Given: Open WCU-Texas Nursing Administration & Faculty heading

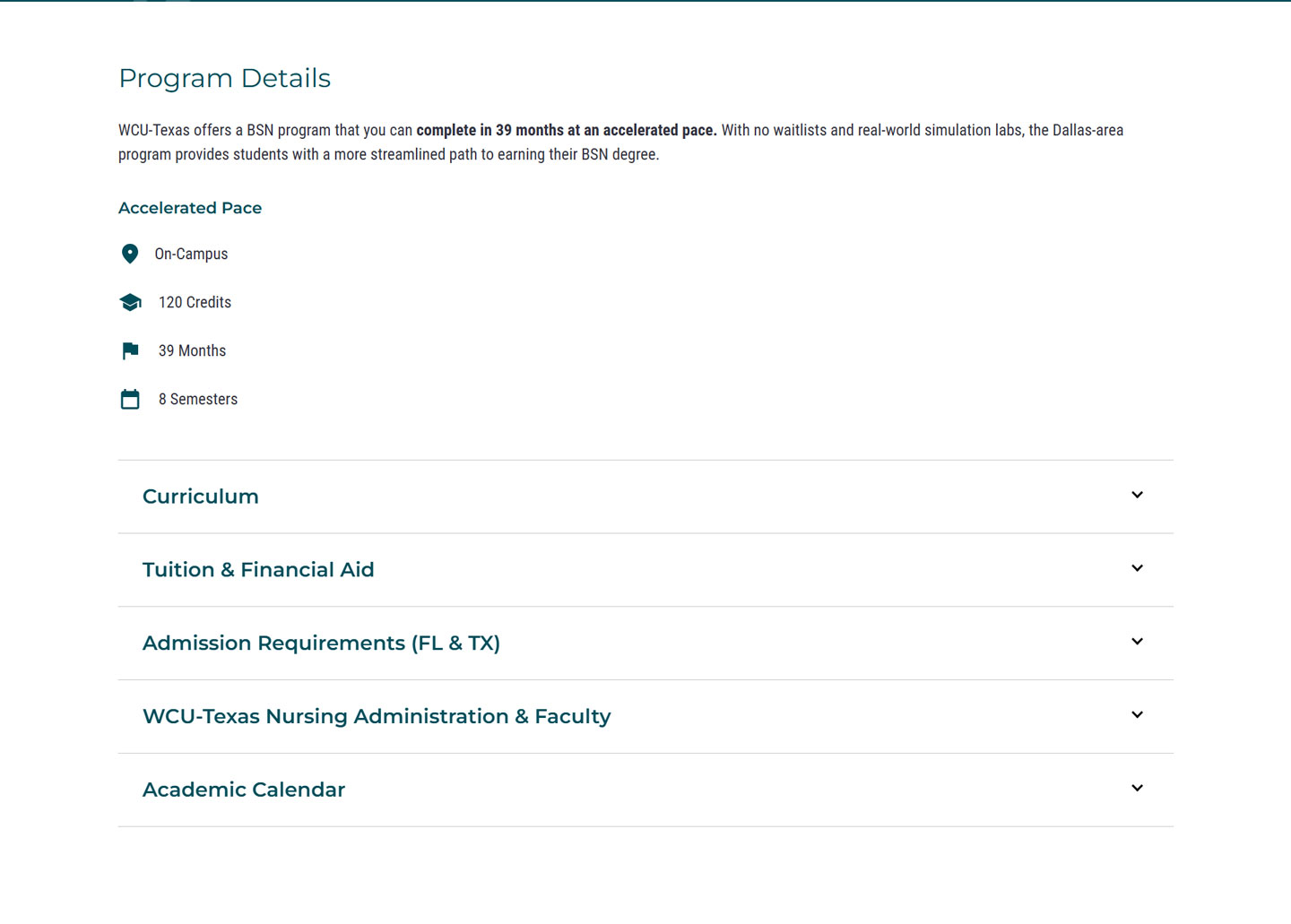Looking at the screenshot, I should tap(377, 717).
